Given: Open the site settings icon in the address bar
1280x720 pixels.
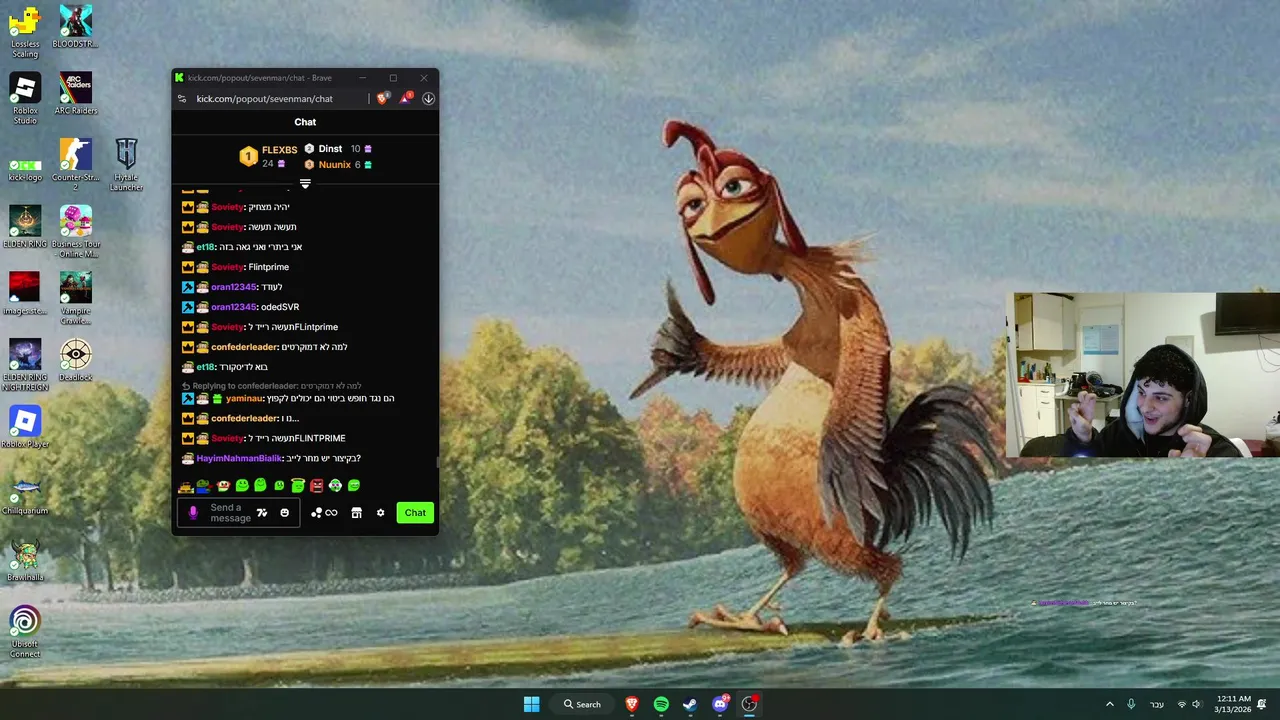Looking at the screenshot, I should tap(182, 99).
